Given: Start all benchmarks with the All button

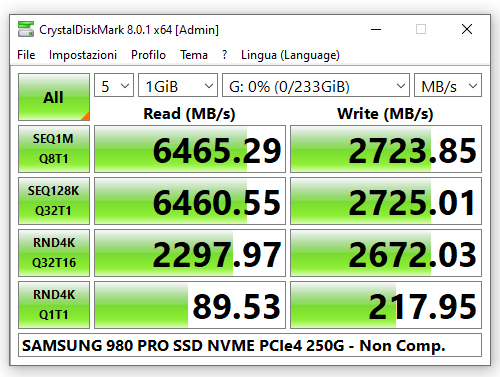Looking at the screenshot, I should tap(54, 97).
